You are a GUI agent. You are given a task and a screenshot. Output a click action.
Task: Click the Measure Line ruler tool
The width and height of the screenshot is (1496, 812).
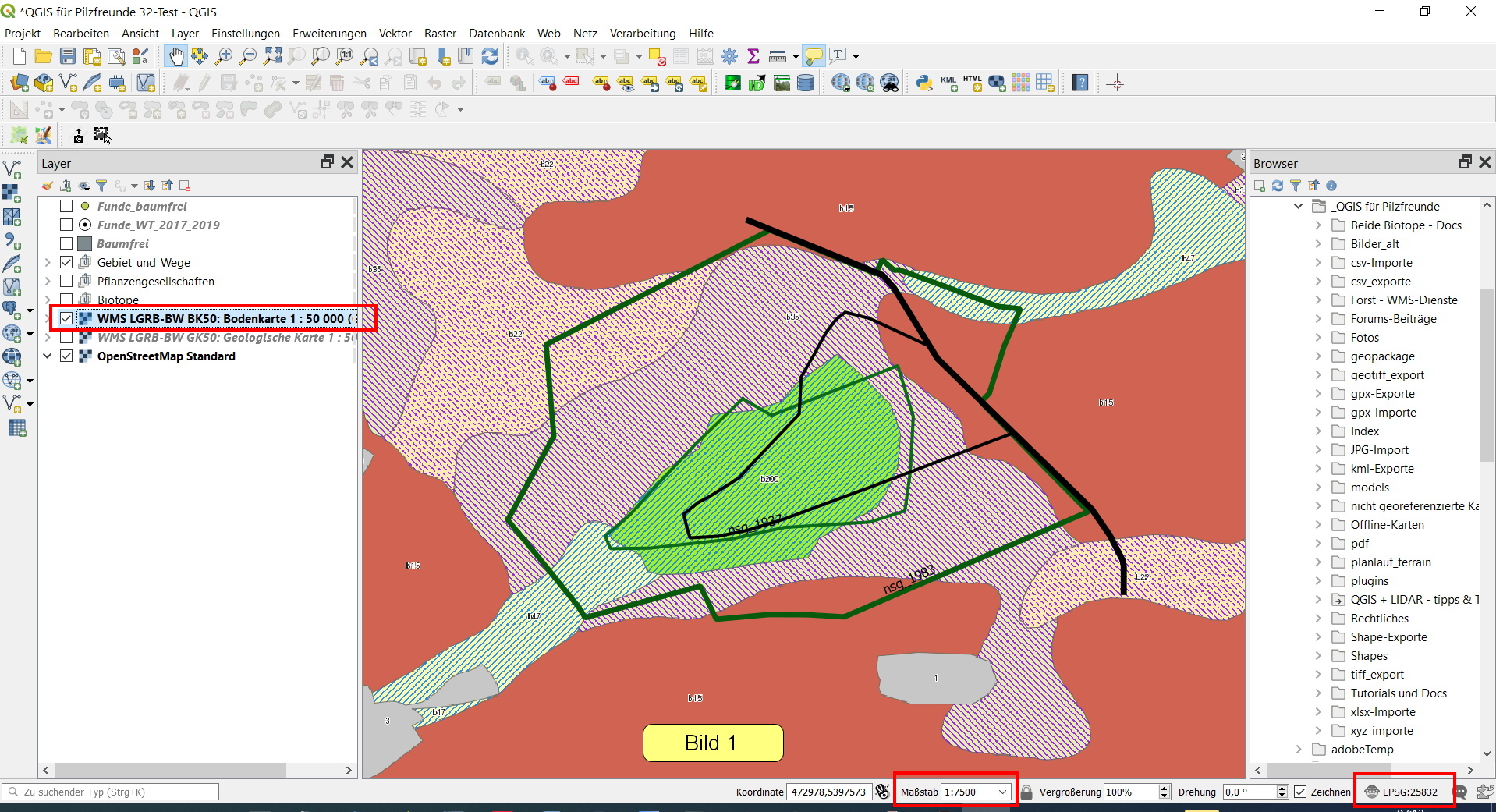(778, 56)
